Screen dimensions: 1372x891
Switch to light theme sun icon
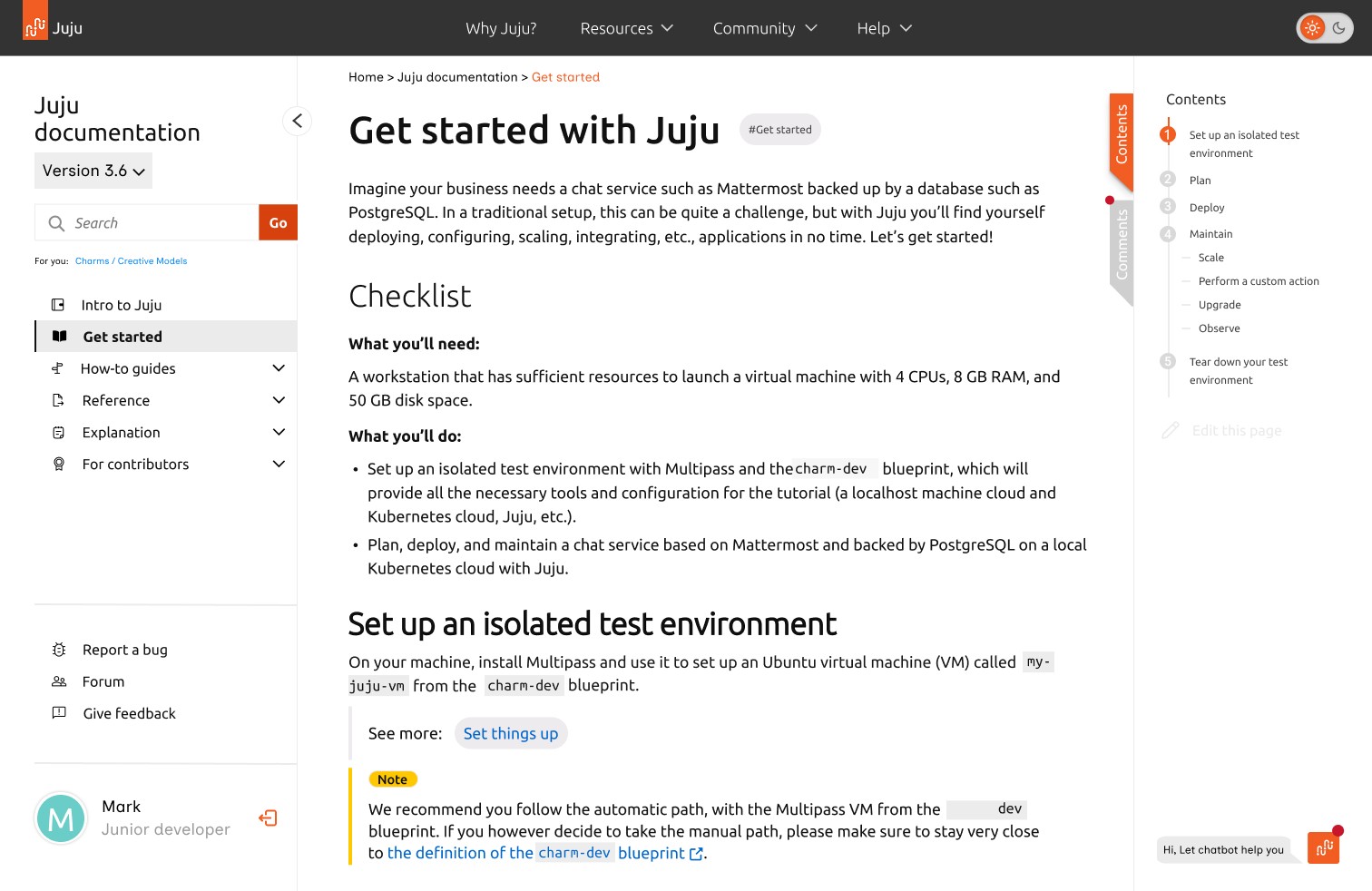pos(1312,28)
